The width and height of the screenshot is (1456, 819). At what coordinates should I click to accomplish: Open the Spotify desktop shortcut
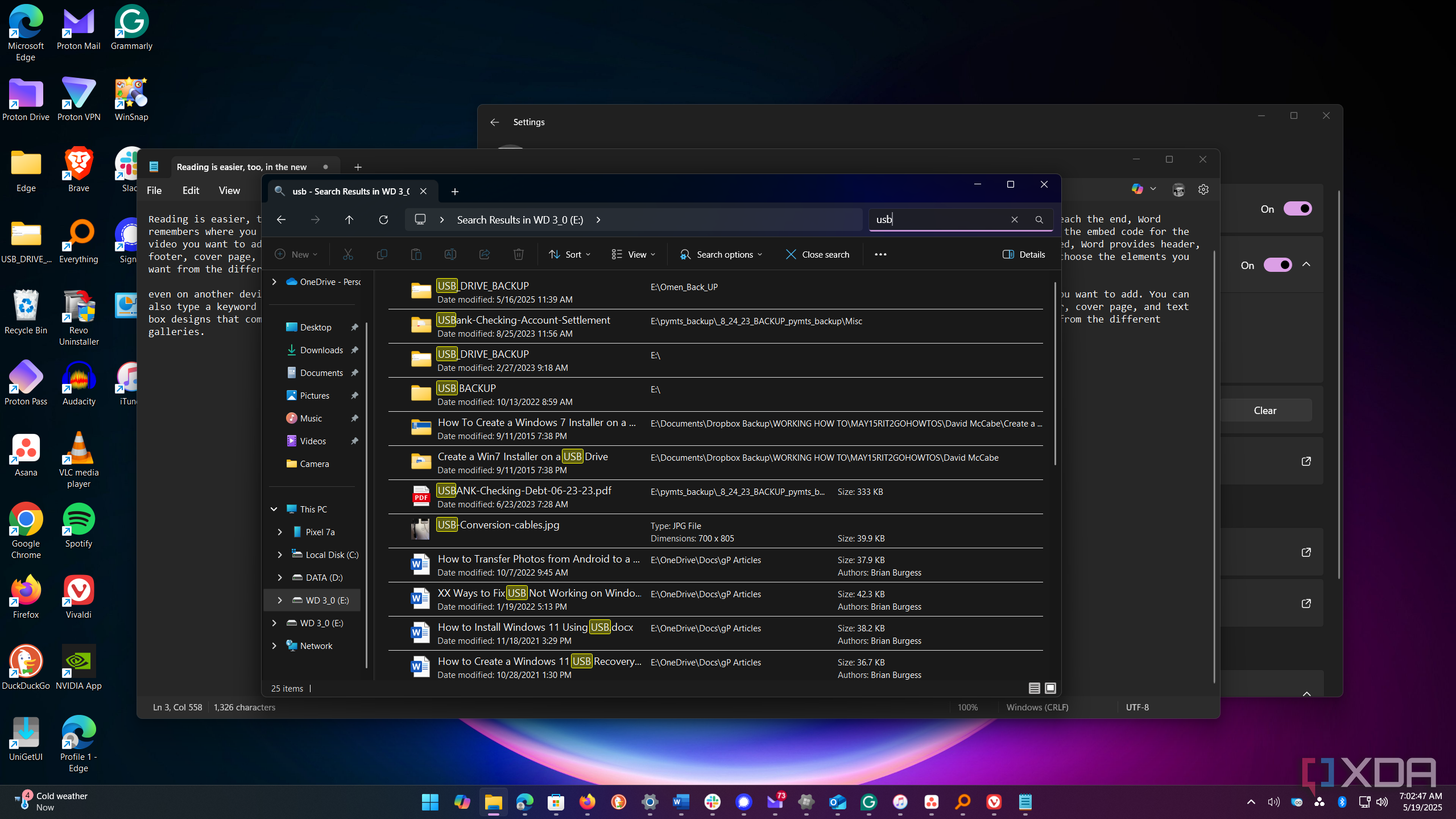pos(78,526)
